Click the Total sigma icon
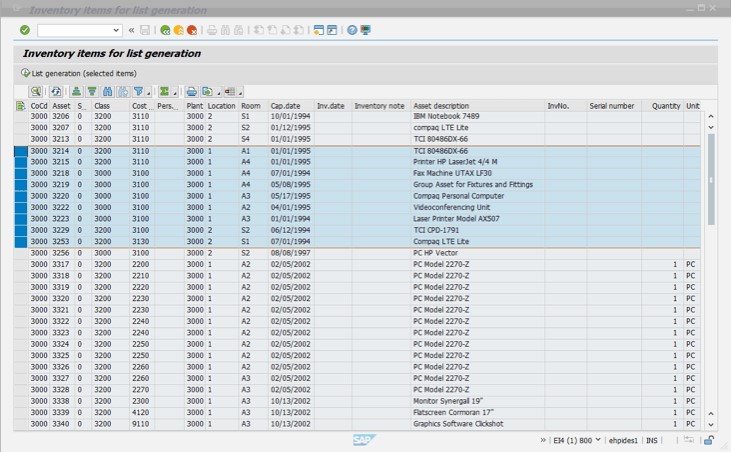Viewport: 731px width, 452px height. pos(164,92)
